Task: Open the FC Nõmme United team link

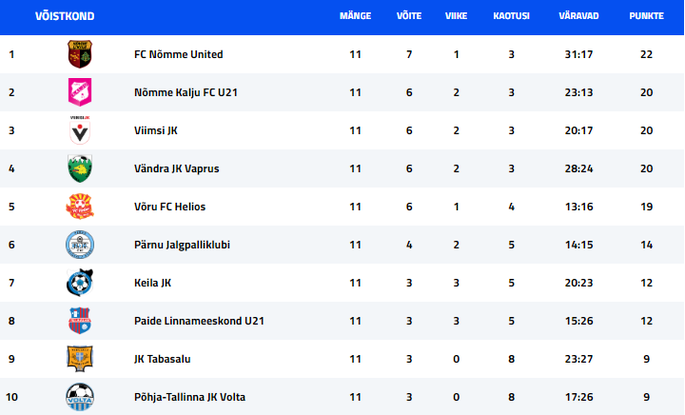Action: click(178, 54)
